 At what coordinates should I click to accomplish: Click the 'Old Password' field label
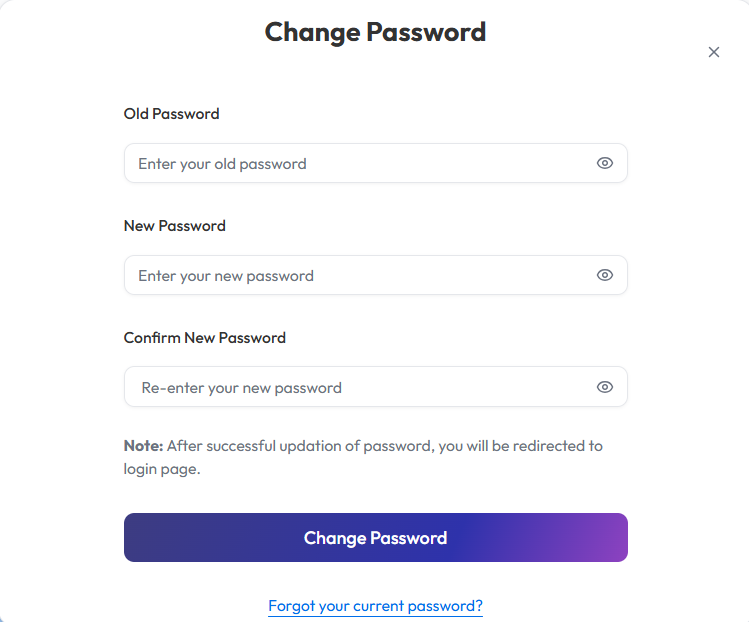pos(171,114)
